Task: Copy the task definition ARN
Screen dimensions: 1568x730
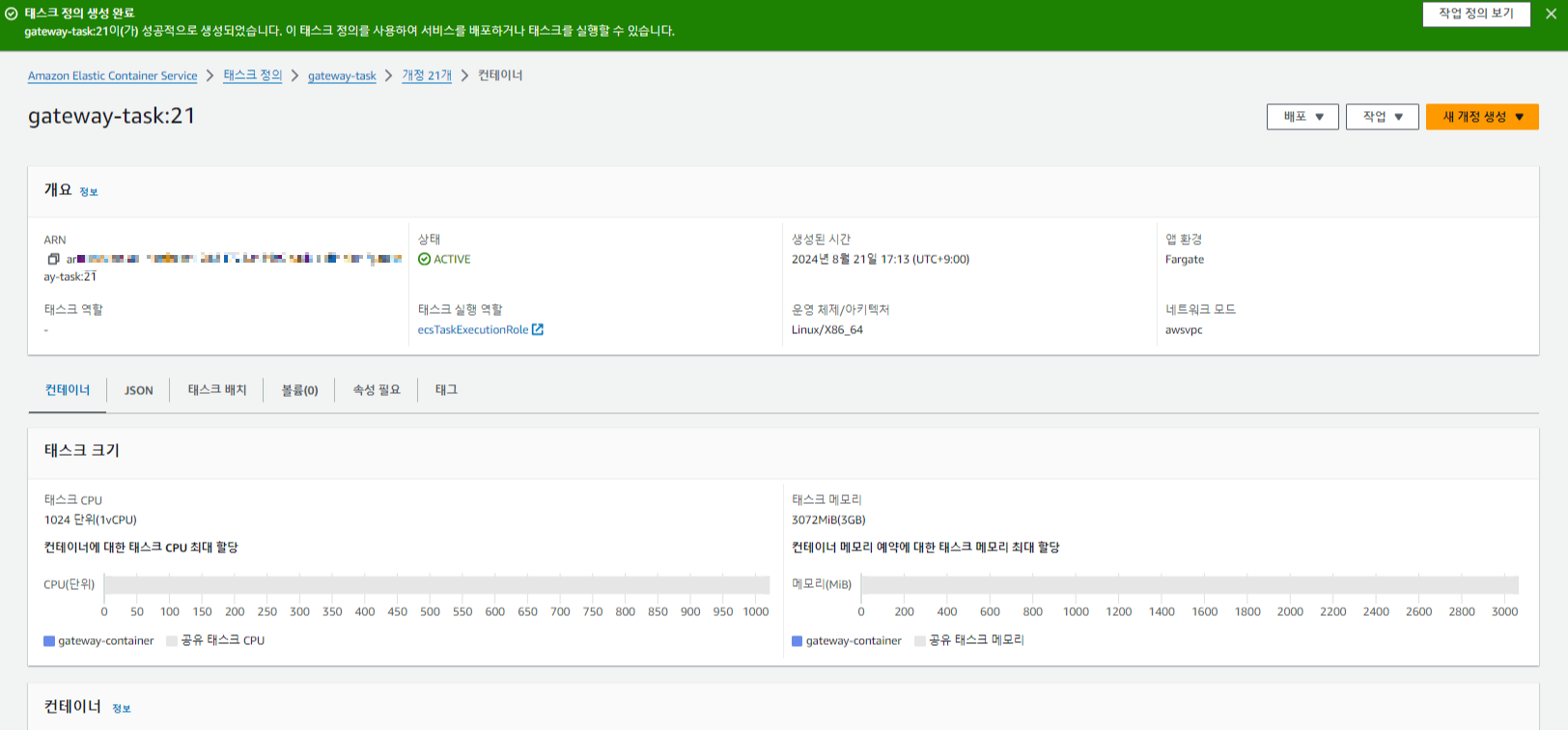Action: click(x=53, y=259)
